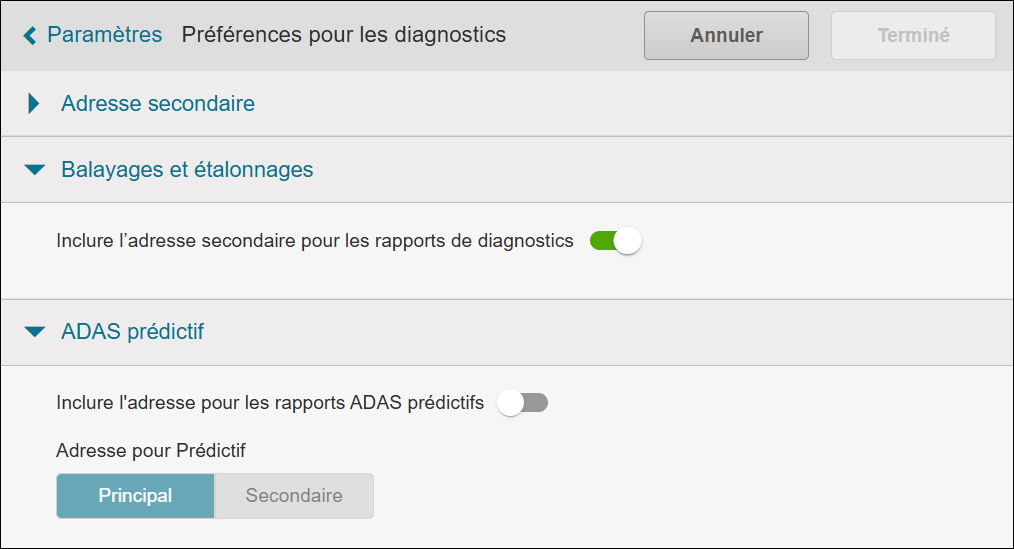The image size is (1014, 549).
Task: Switch to the Secondaire address tab
Action: click(294, 496)
